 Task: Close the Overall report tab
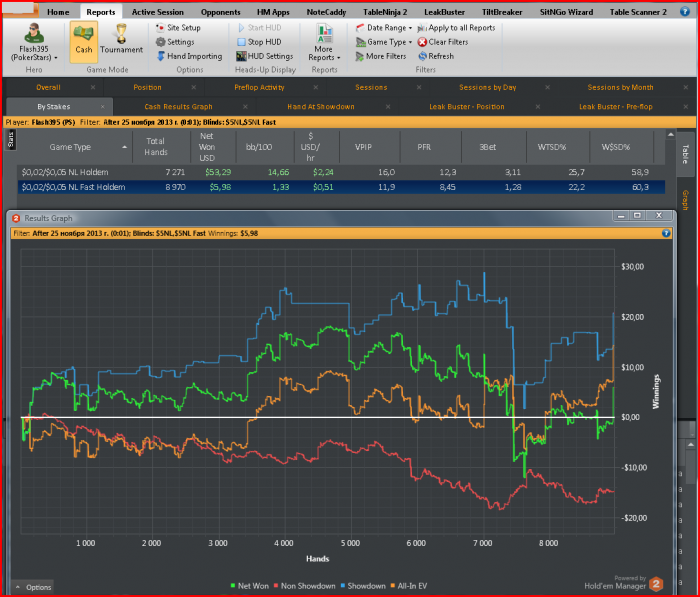click(x=92, y=88)
